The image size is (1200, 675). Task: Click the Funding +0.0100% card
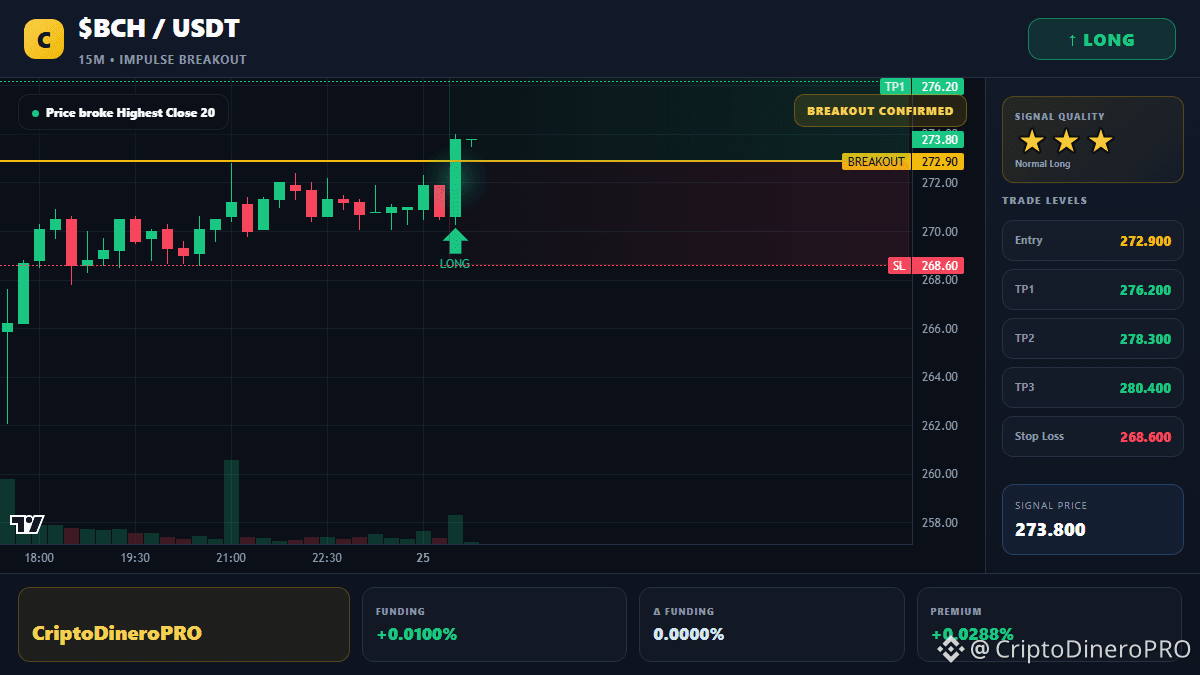coord(494,624)
